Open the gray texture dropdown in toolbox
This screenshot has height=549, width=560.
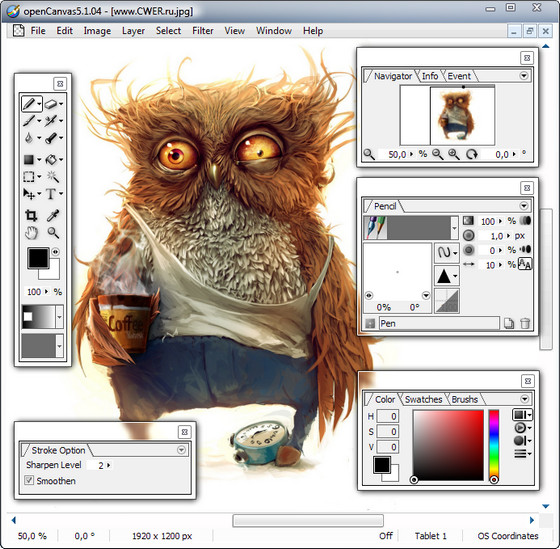pos(59,346)
